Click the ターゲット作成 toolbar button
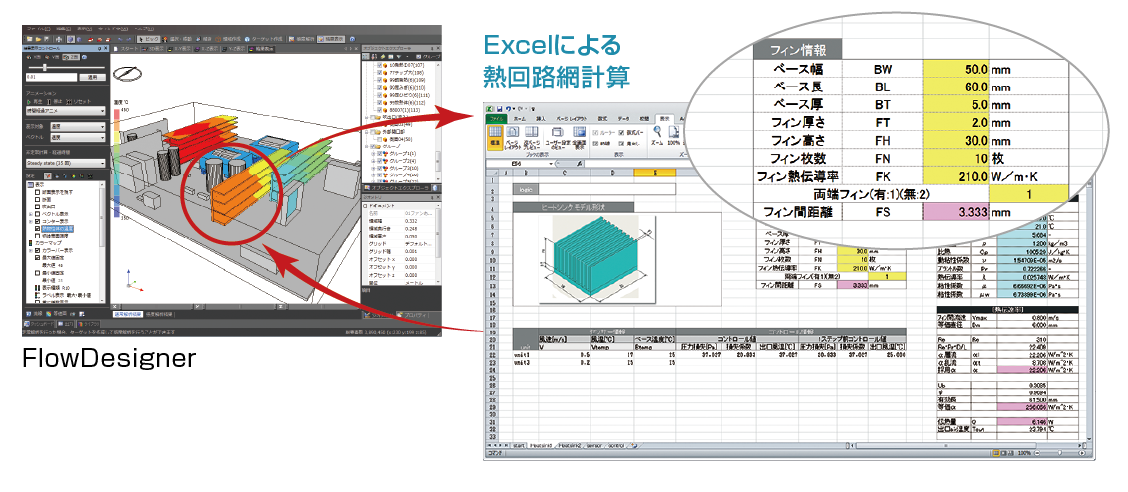1128x492 pixels. (263, 39)
